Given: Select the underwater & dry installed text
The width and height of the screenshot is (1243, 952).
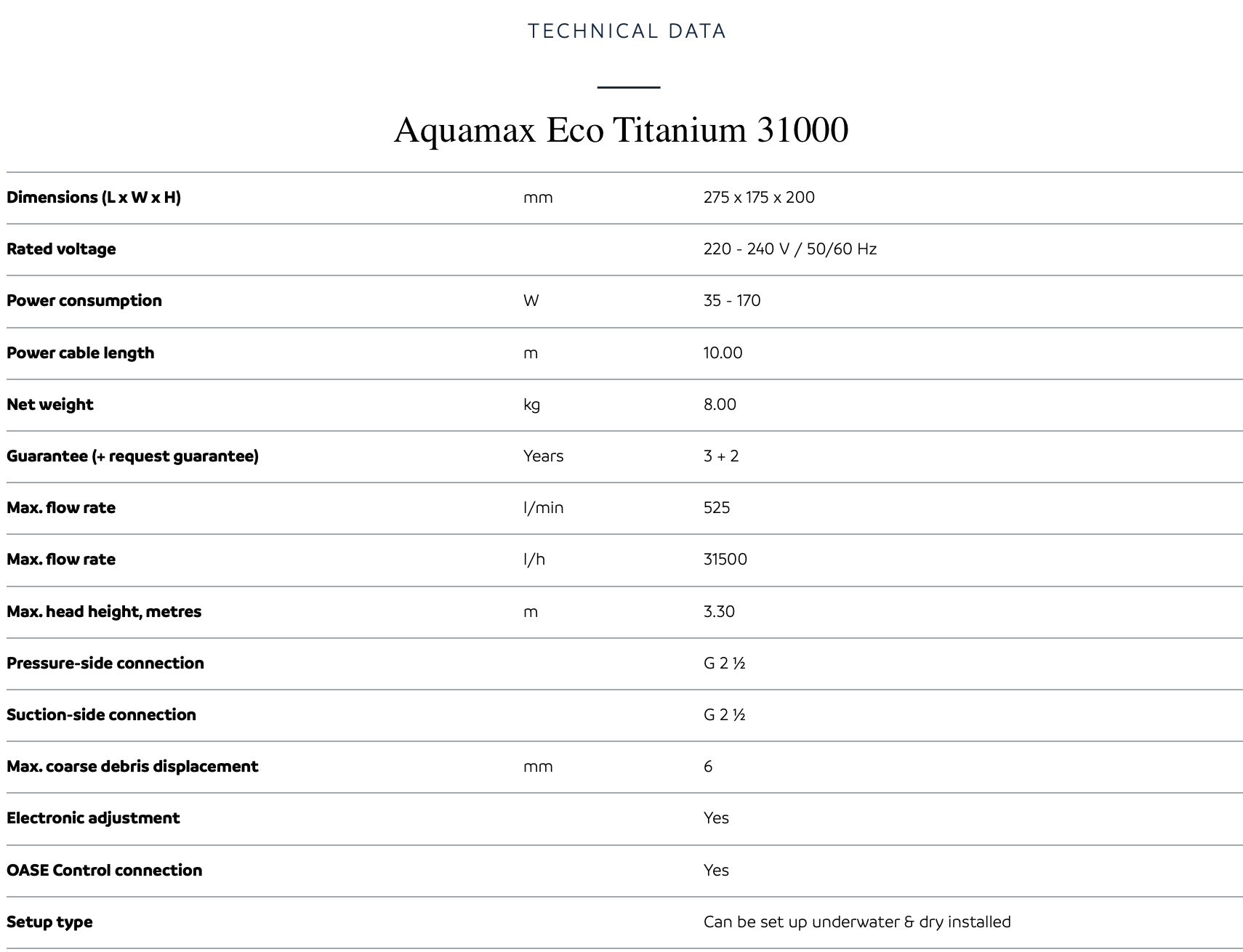Looking at the screenshot, I should click(912, 922).
